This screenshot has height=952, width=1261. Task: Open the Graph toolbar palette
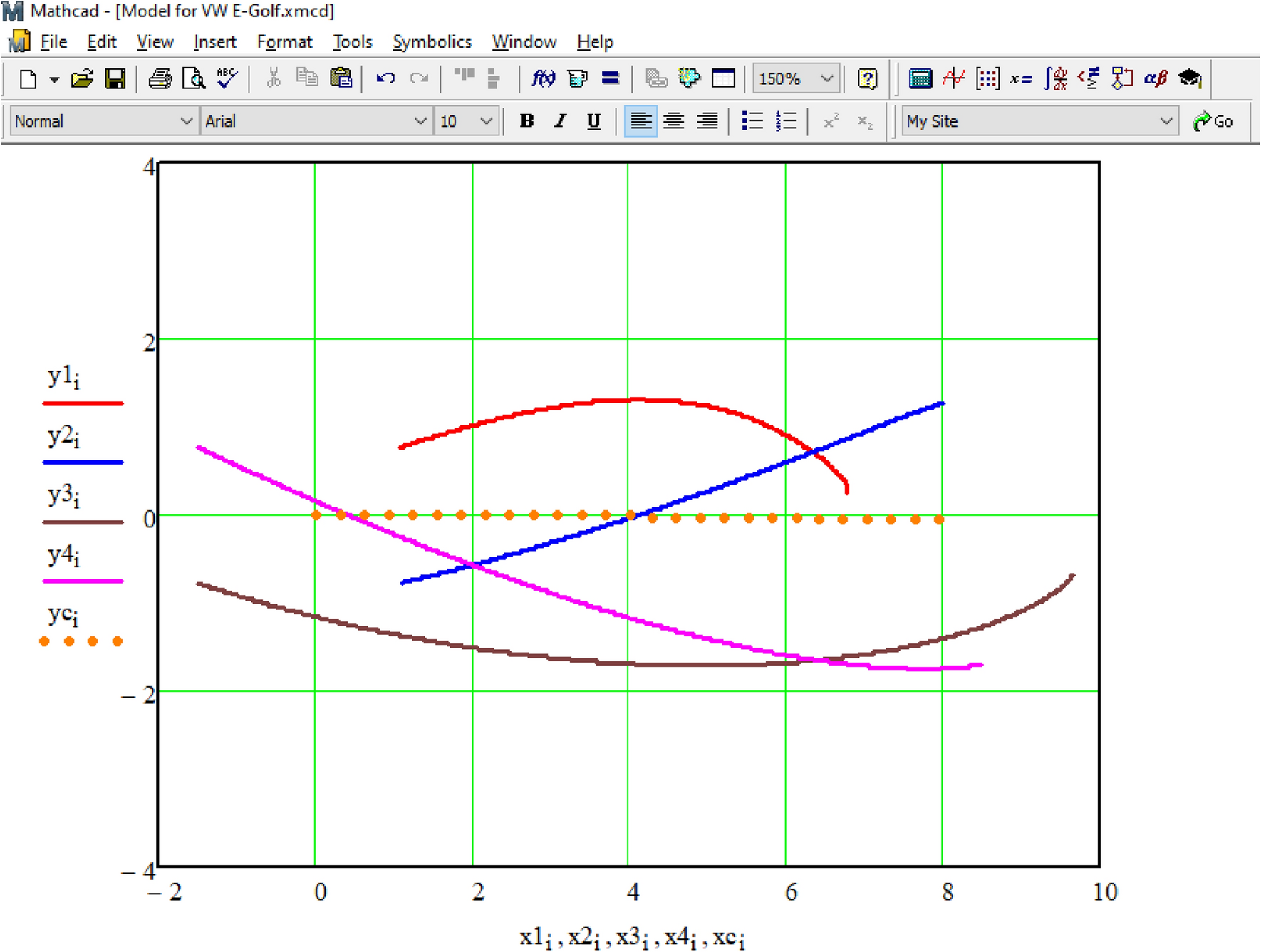point(954,78)
